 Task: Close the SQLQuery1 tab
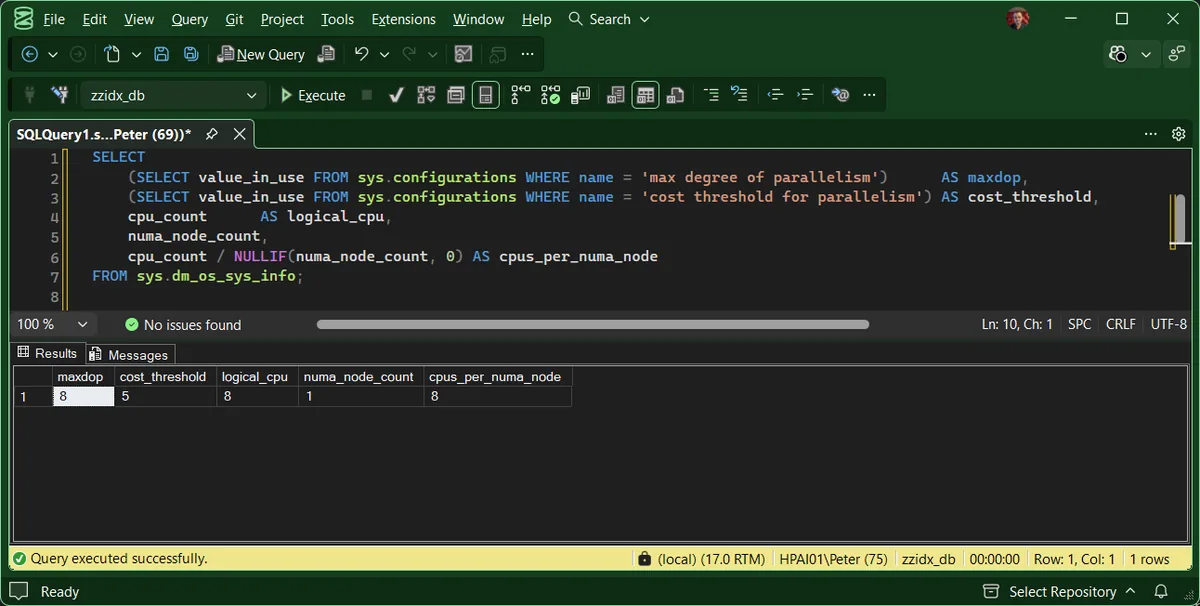(239, 134)
